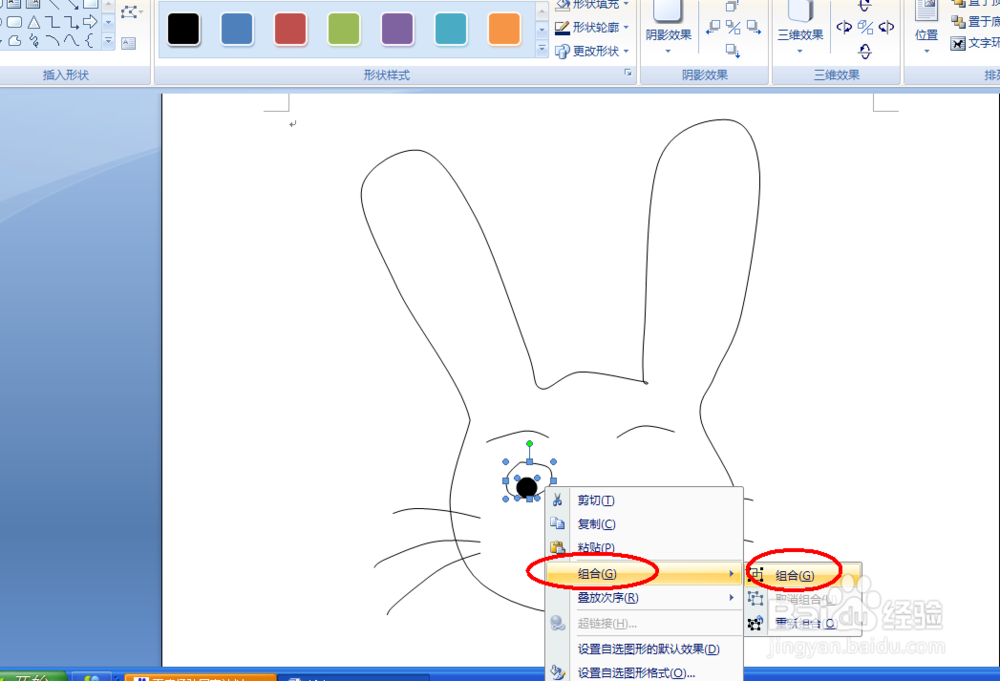Select the freeform shape tool
This screenshot has width=1000, height=681.
[x=15, y=41]
